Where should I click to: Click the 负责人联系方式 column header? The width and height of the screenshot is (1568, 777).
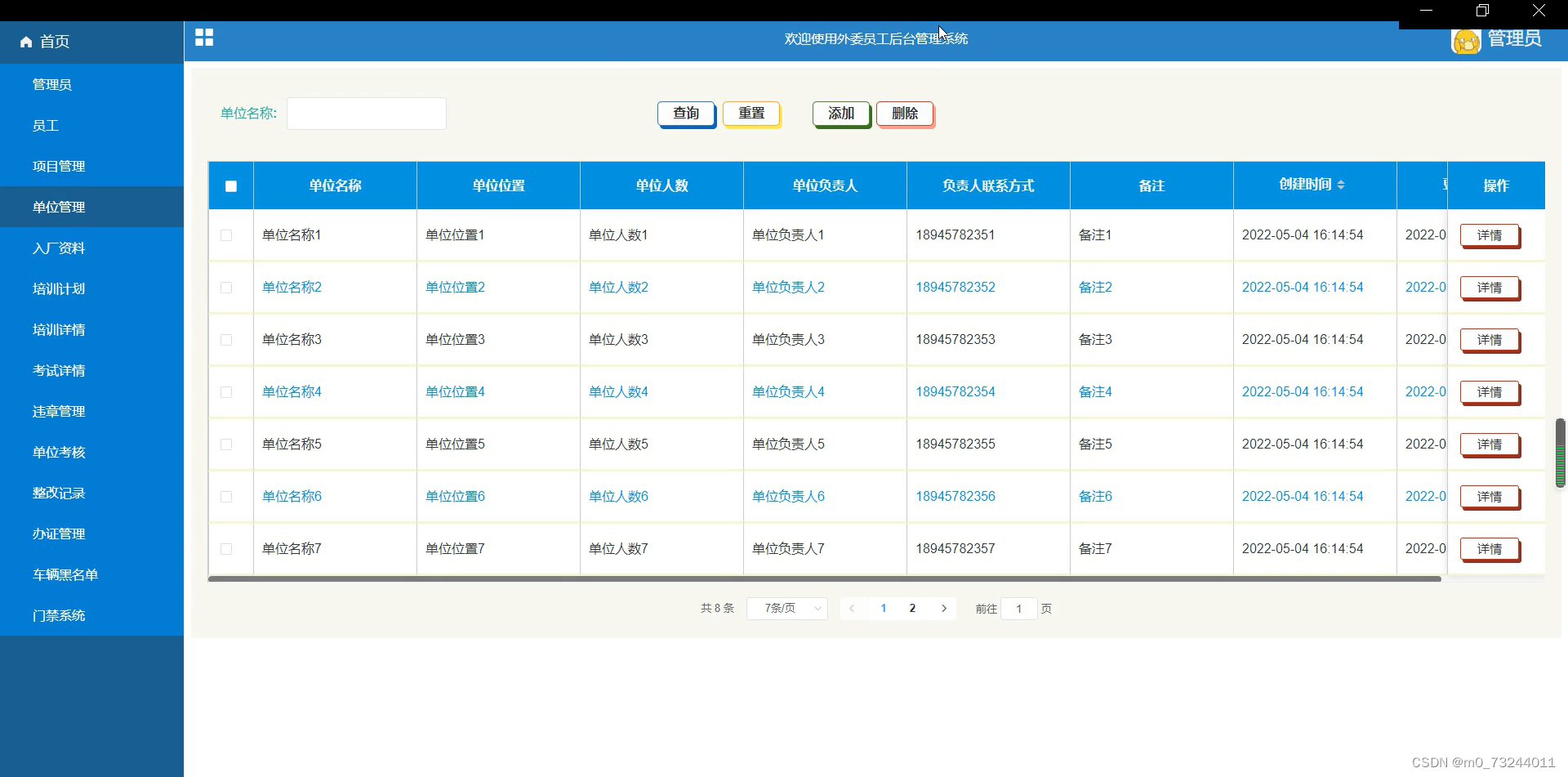pyautogui.click(x=988, y=185)
